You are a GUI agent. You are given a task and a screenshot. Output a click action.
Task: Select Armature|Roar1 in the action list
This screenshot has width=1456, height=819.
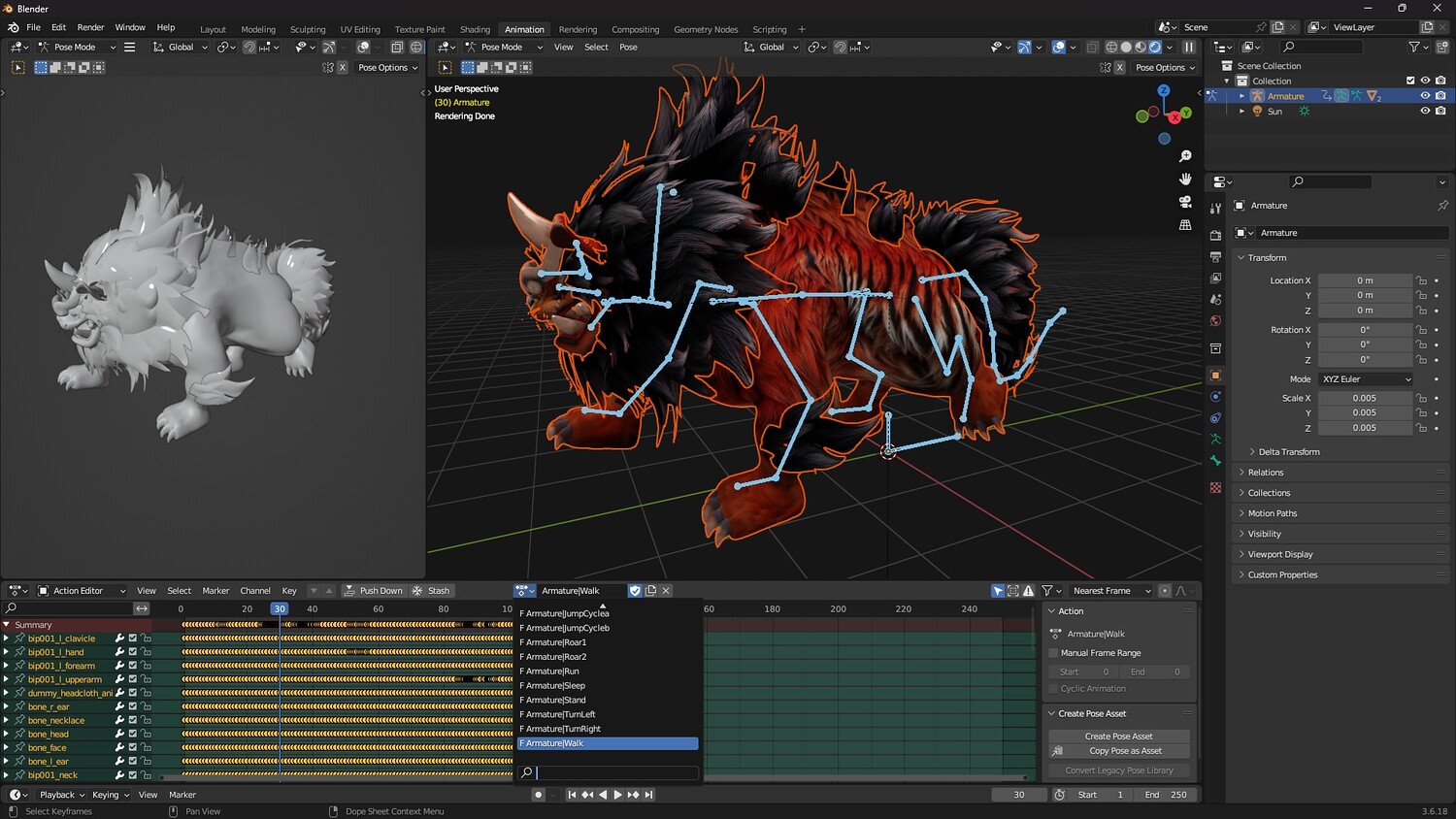tap(608, 642)
